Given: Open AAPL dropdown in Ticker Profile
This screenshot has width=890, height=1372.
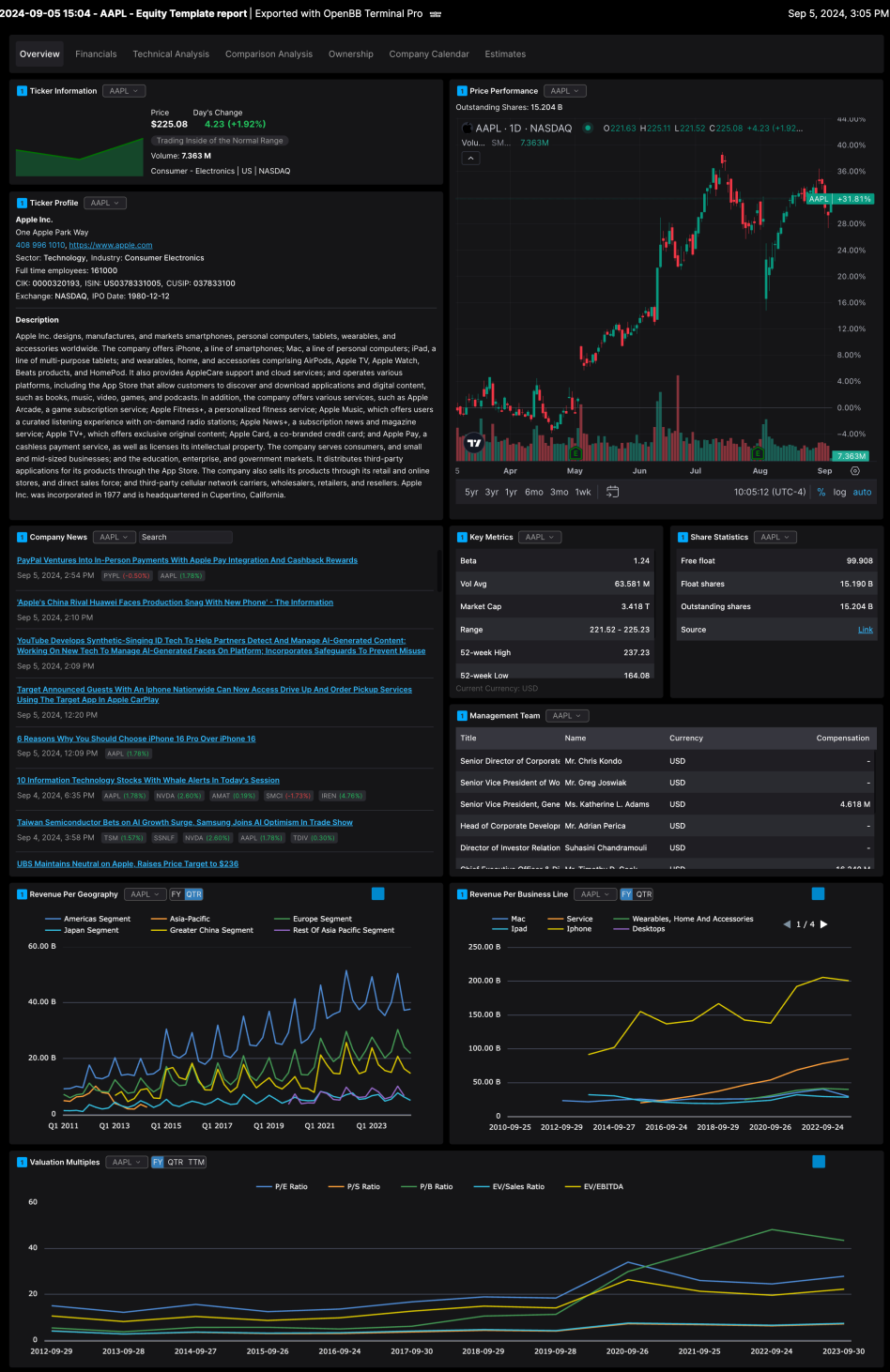Looking at the screenshot, I should tap(105, 203).
